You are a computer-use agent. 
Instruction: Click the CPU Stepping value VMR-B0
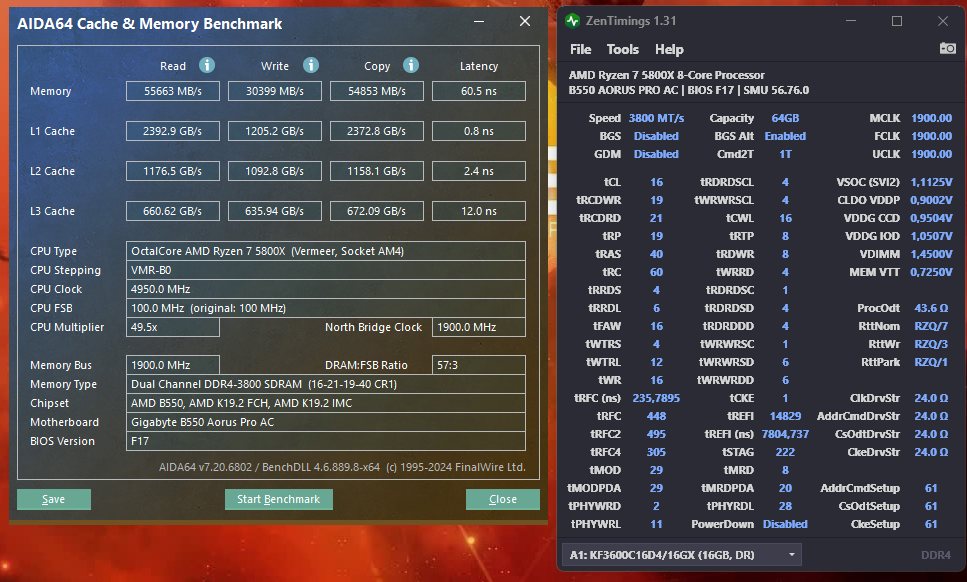pyautogui.click(x=326, y=270)
